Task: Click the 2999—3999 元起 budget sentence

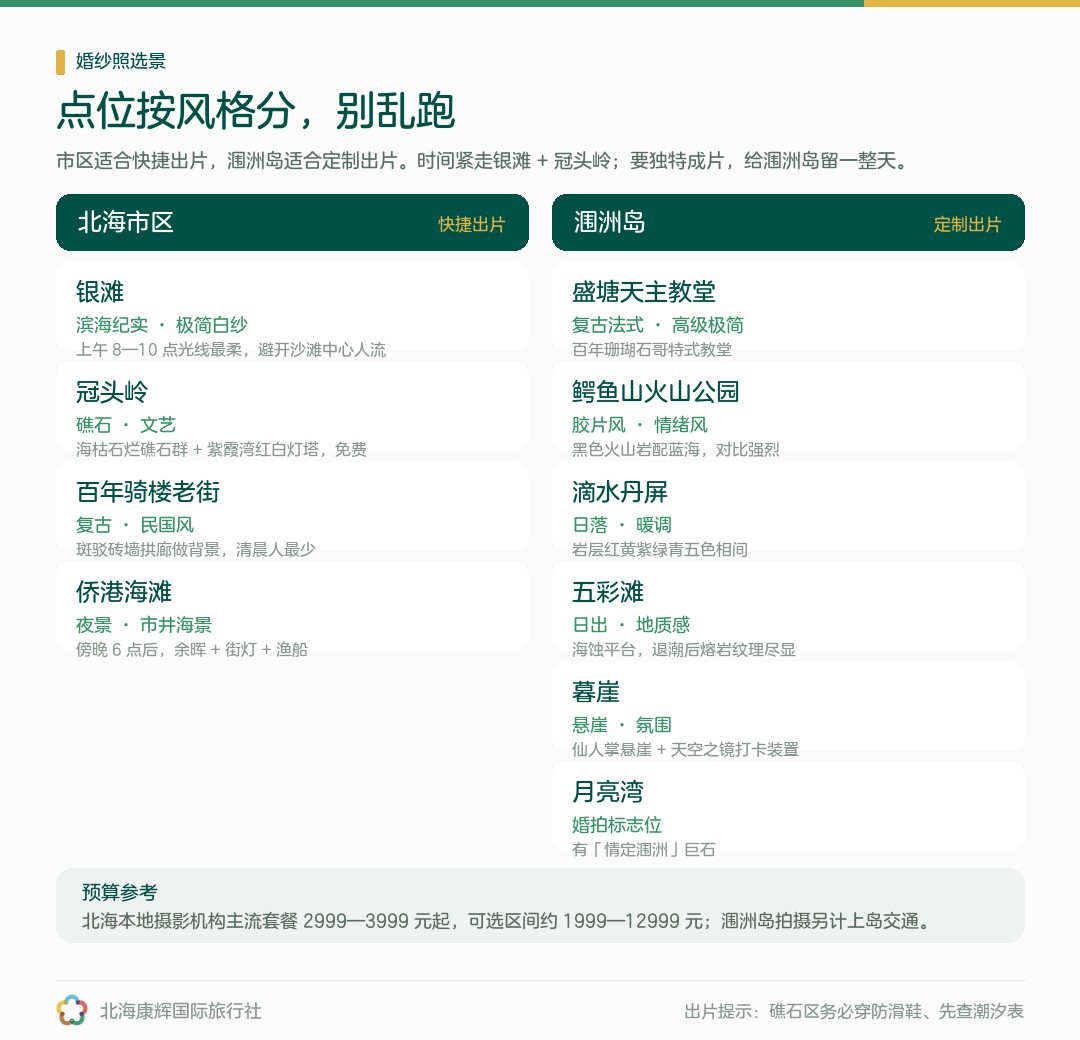Action: tap(508, 921)
